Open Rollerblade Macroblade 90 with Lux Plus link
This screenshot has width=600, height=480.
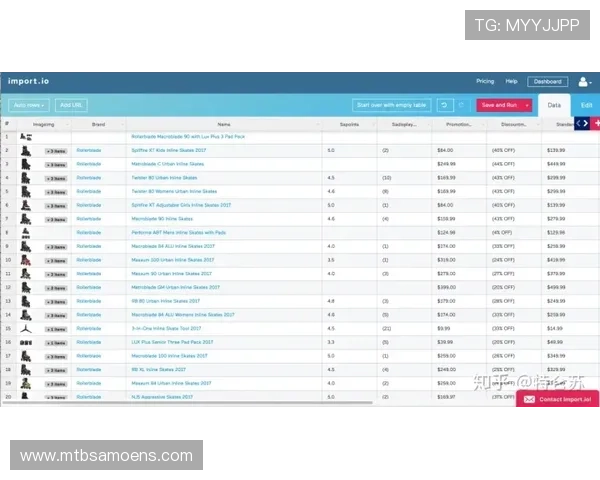188,137
